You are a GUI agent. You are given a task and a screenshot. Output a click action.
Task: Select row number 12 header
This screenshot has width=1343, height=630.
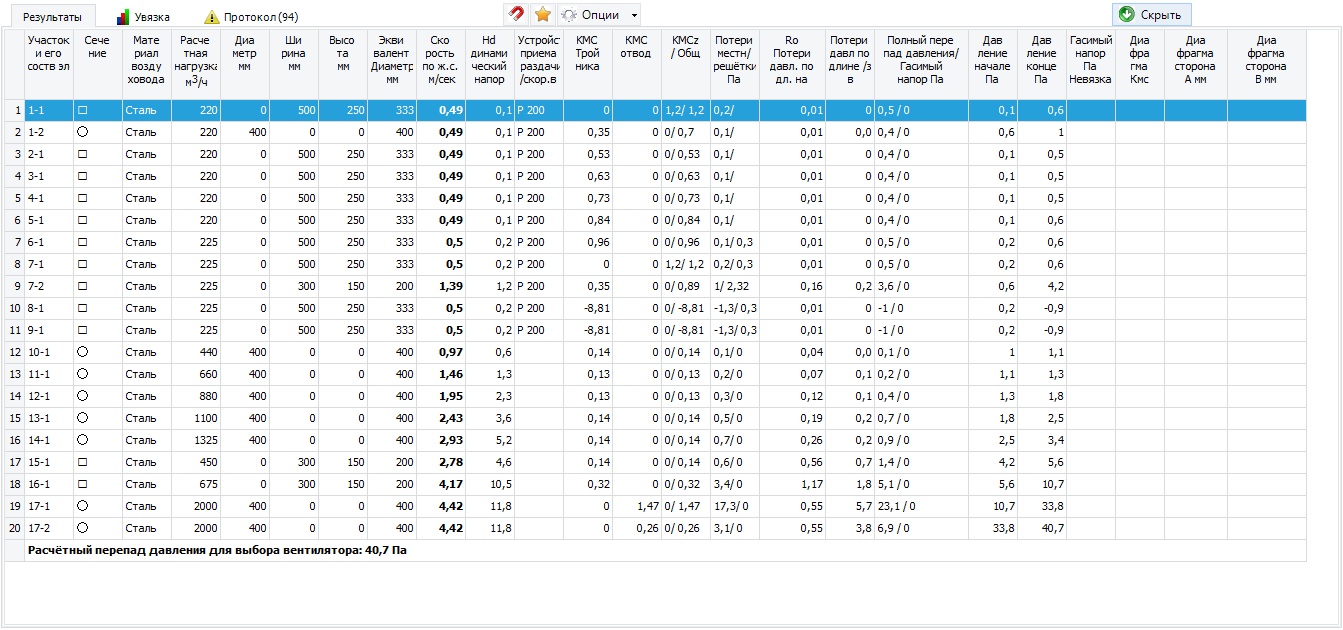point(15,352)
